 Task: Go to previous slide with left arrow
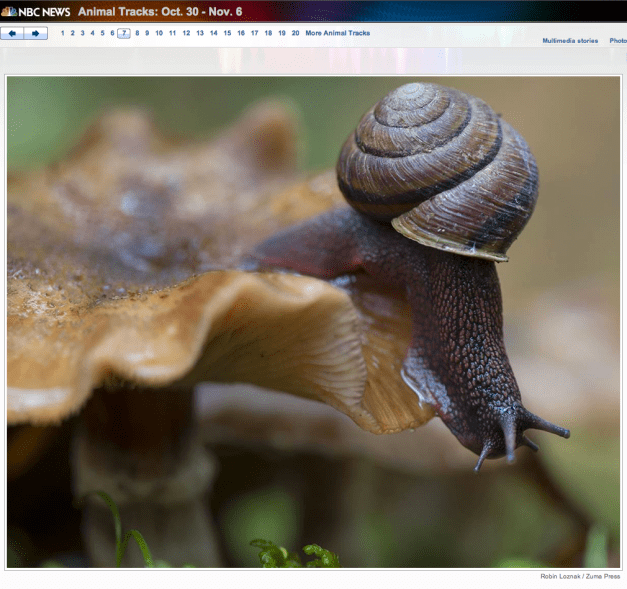[13, 33]
